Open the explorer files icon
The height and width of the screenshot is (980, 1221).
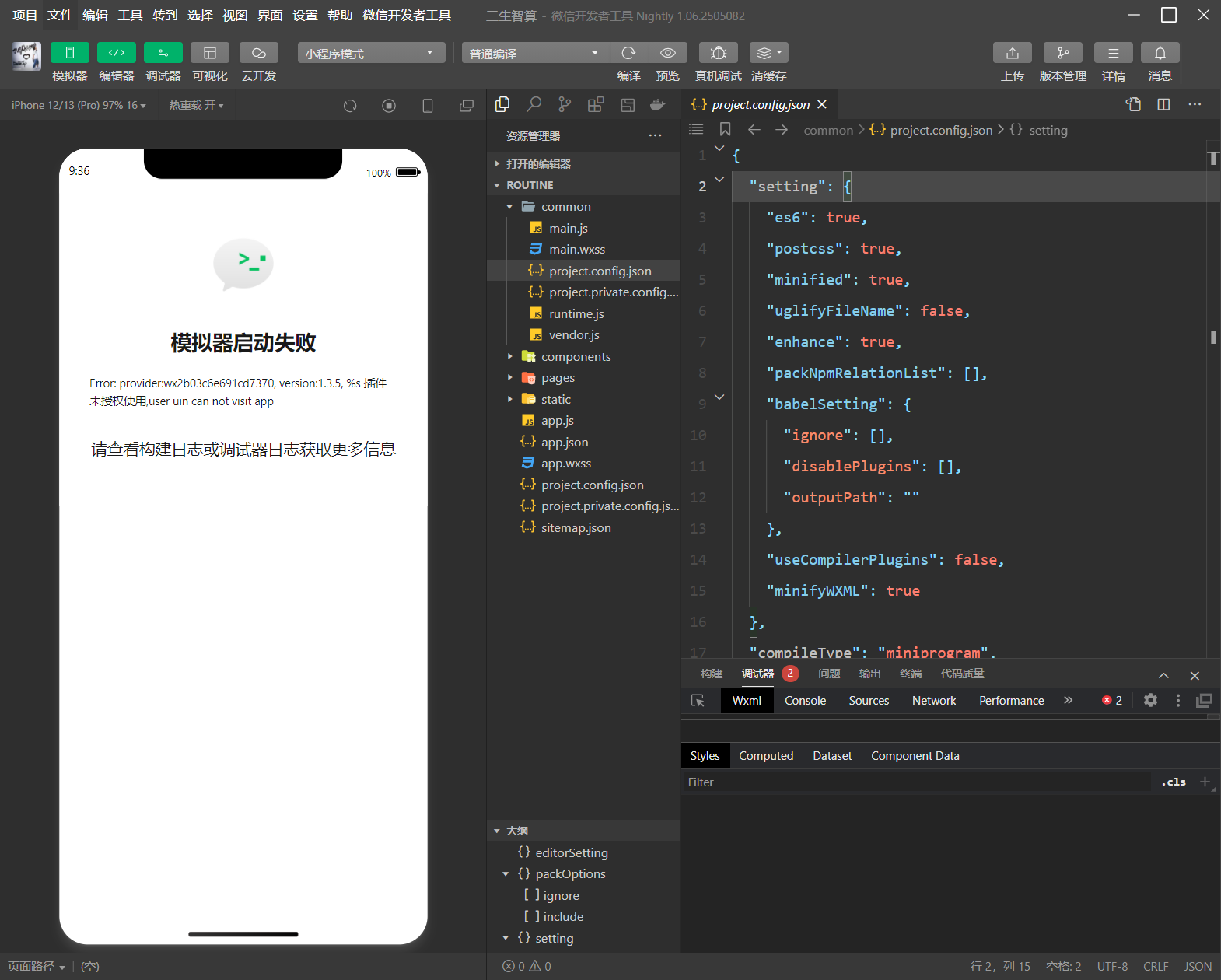coord(502,104)
